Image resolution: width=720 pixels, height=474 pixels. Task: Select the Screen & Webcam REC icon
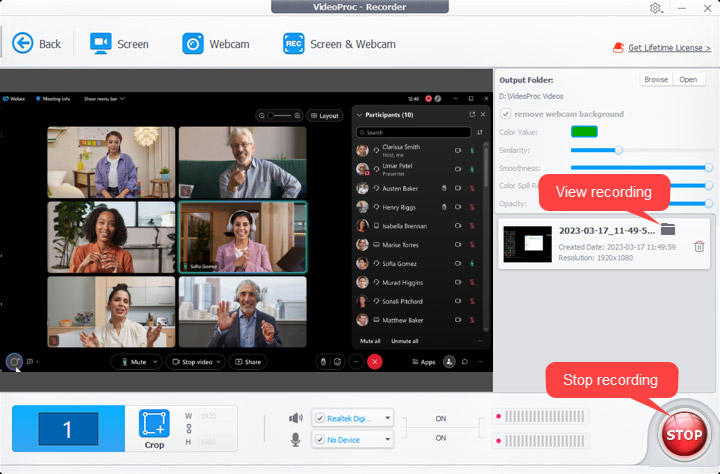coord(293,44)
